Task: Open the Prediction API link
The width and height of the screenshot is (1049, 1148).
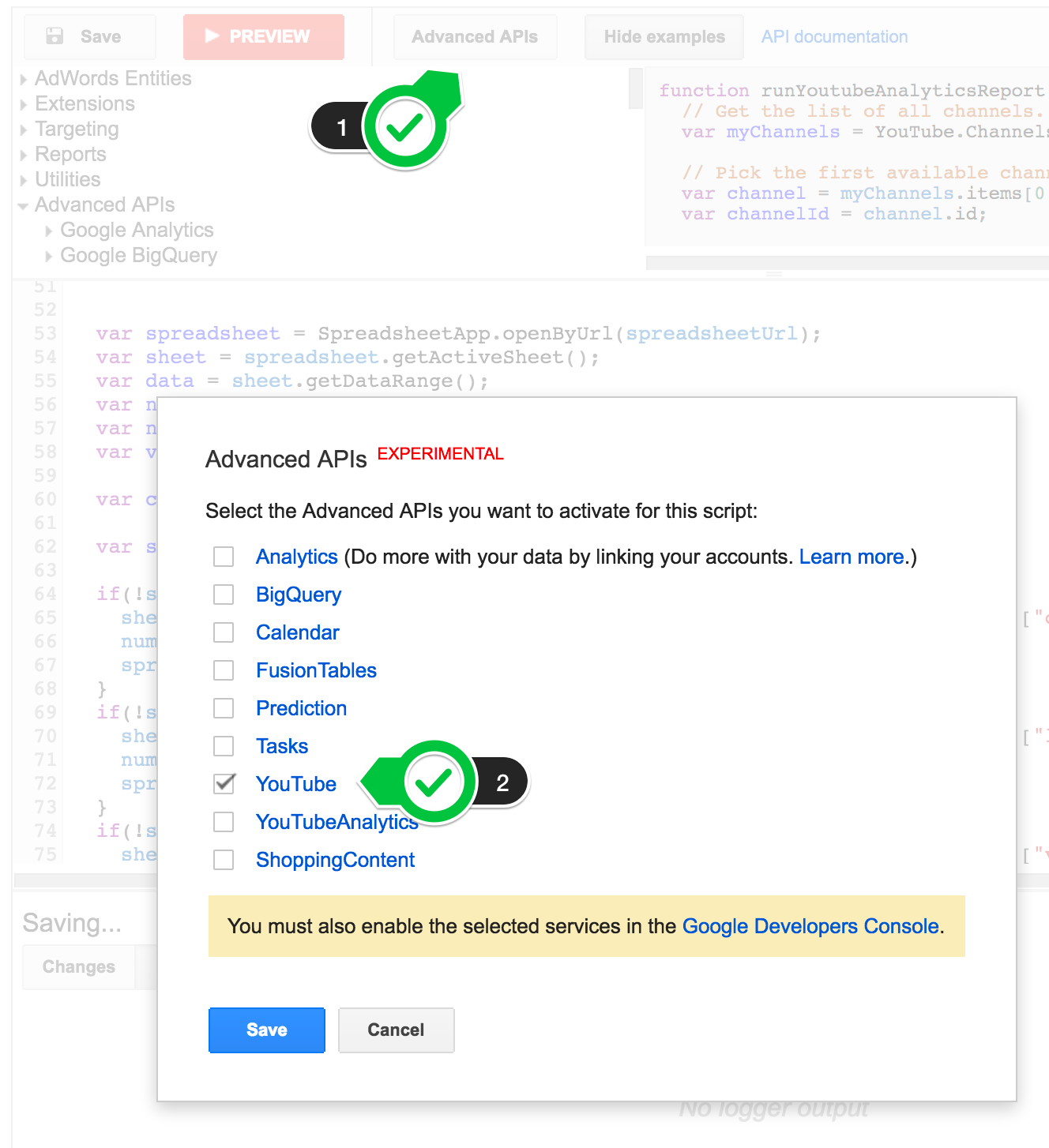Action: [301, 708]
